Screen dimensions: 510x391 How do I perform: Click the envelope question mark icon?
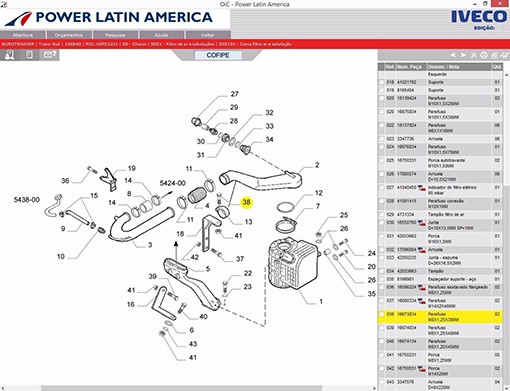pyautogui.click(x=50, y=55)
